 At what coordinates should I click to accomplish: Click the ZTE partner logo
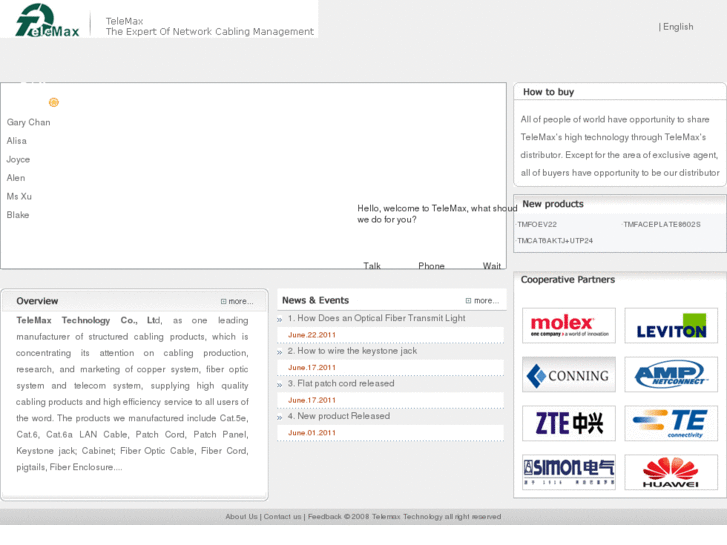[x=569, y=423]
